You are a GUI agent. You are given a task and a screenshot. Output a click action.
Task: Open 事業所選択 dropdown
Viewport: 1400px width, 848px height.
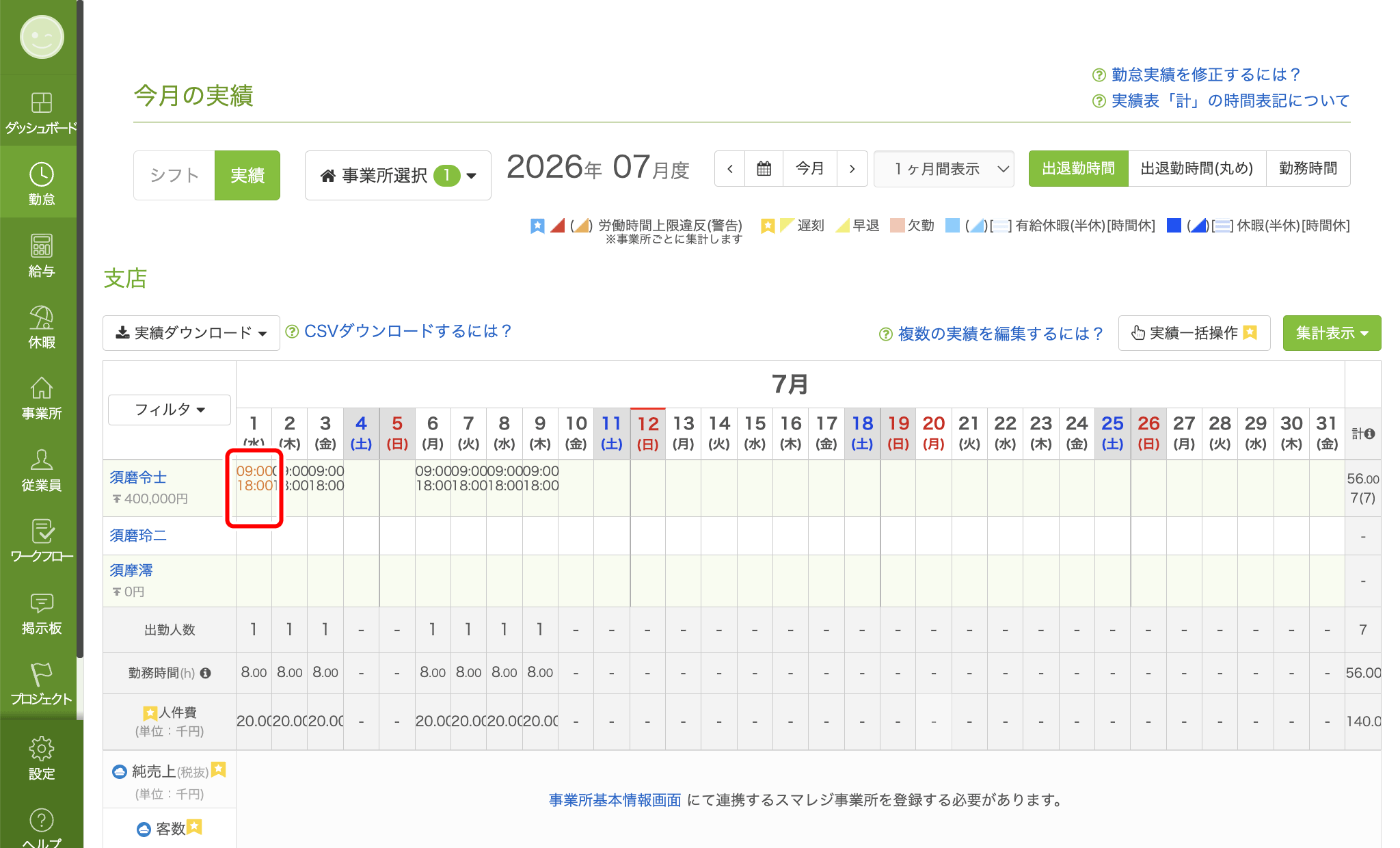coord(398,175)
